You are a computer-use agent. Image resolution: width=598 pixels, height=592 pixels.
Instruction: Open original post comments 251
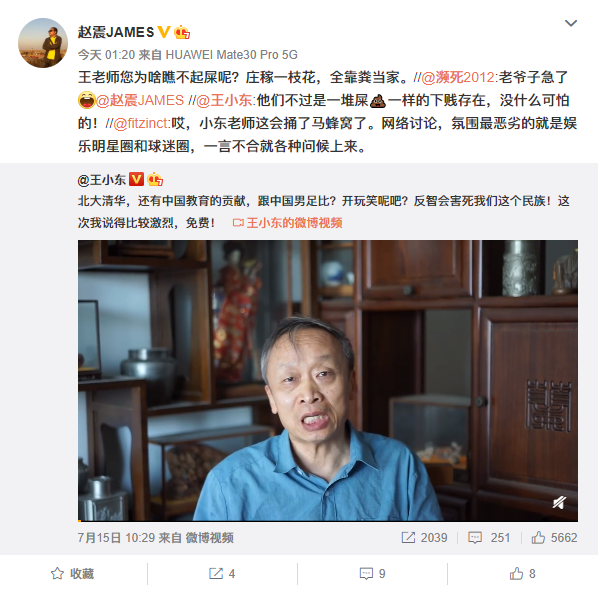[489, 538]
